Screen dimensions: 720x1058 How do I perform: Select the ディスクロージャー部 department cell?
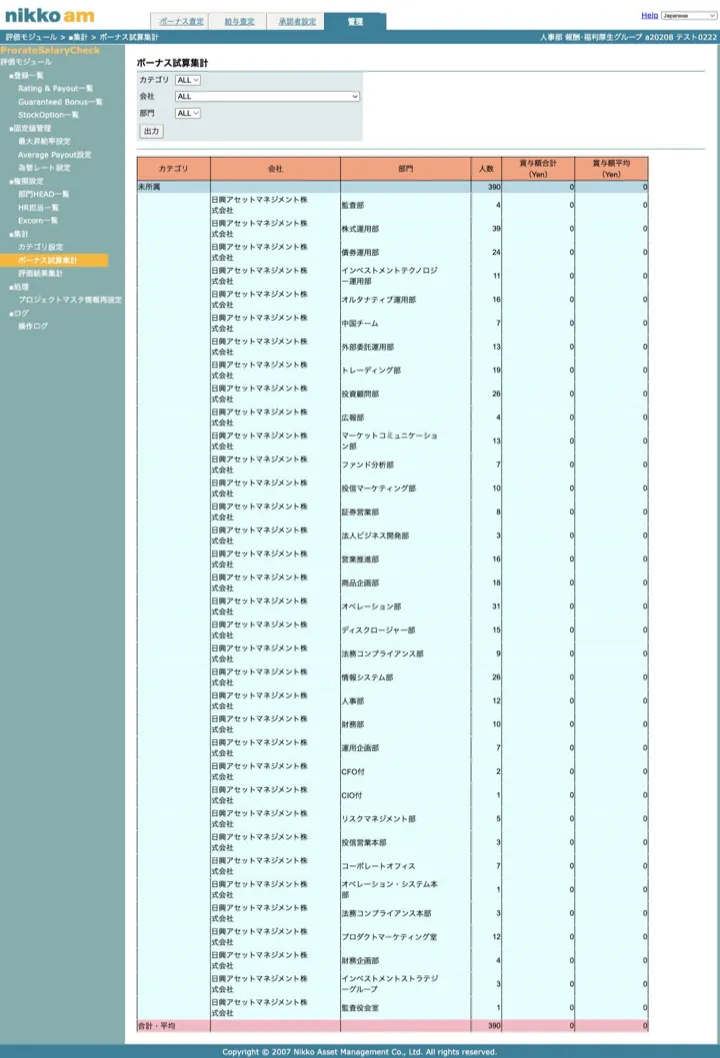coord(406,630)
